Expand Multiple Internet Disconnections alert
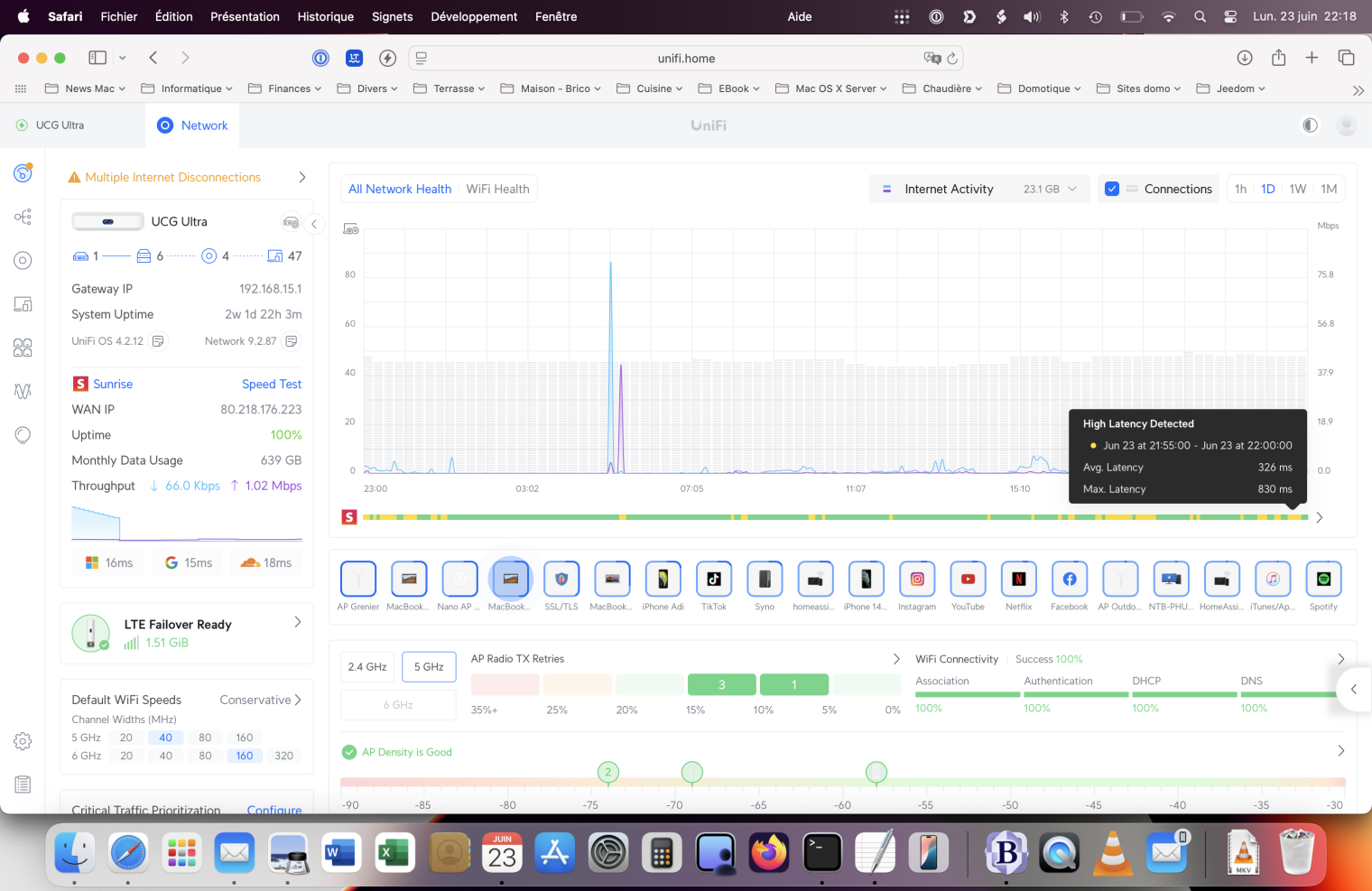 (x=301, y=178)
